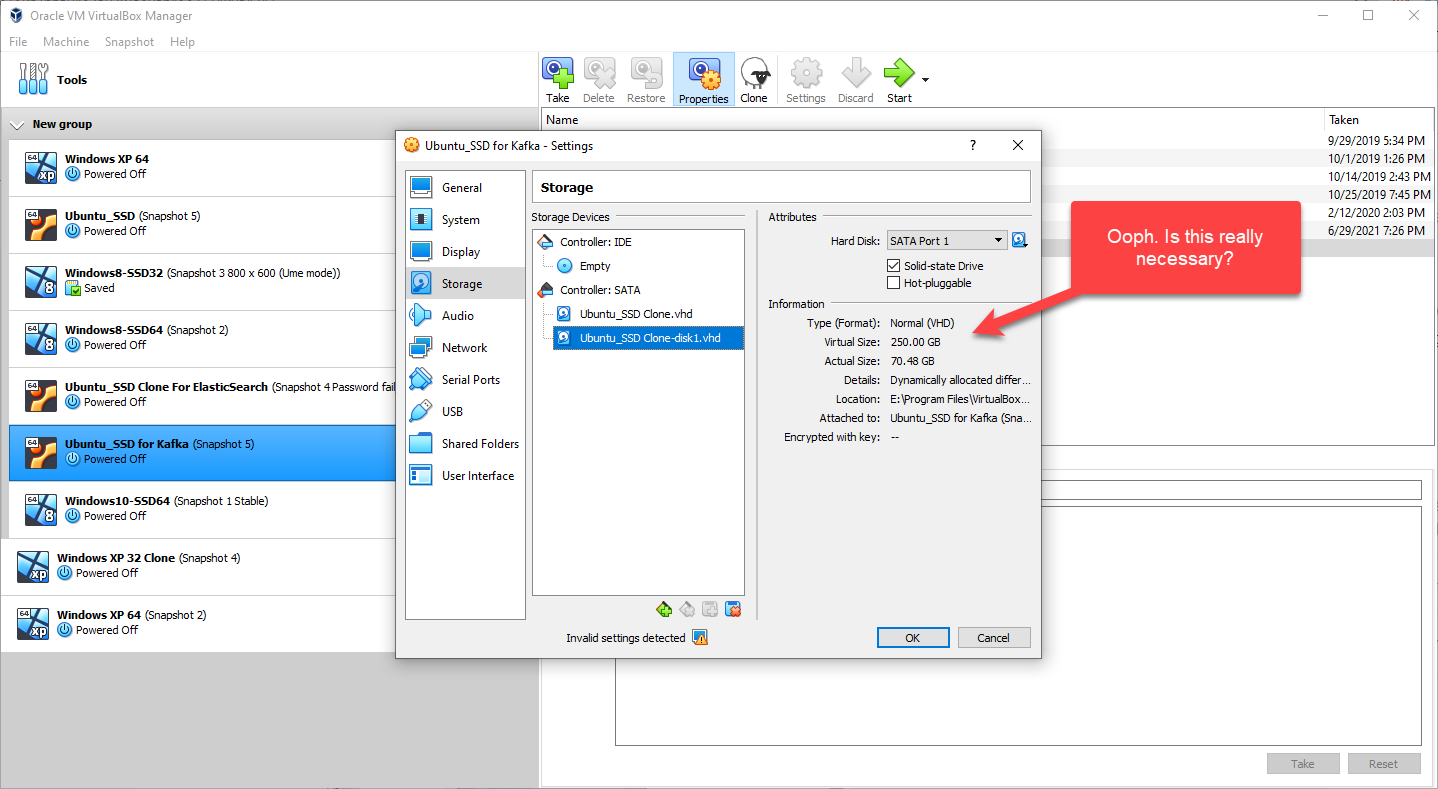Click Cancel in the Settings dialog

click(994, 638)
